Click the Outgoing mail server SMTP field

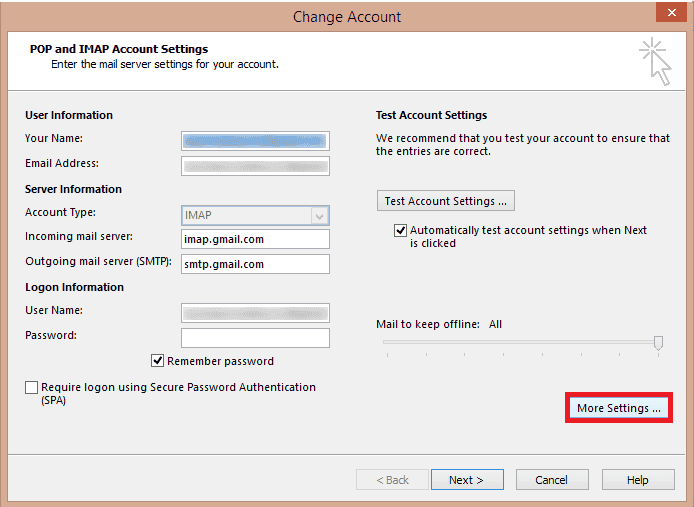point(255,264)
